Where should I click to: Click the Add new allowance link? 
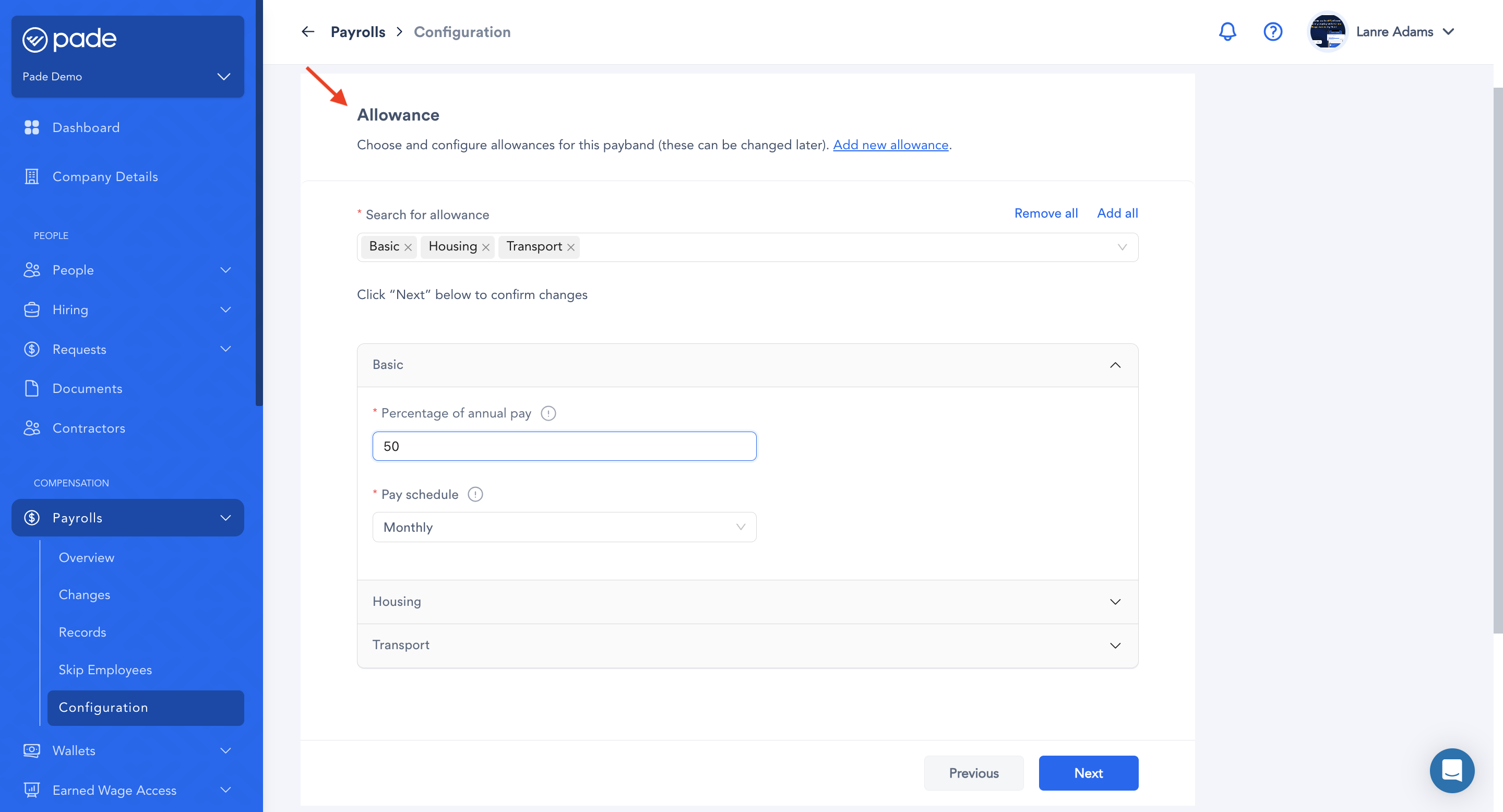click(x=890, y=145)
